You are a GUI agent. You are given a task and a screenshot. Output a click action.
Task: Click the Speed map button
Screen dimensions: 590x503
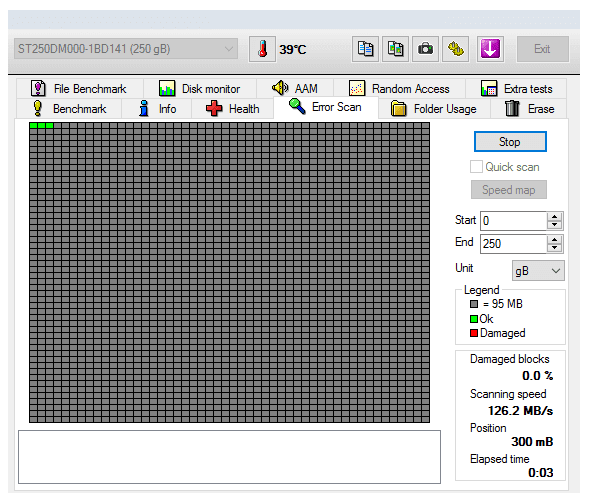click(509, 190)
